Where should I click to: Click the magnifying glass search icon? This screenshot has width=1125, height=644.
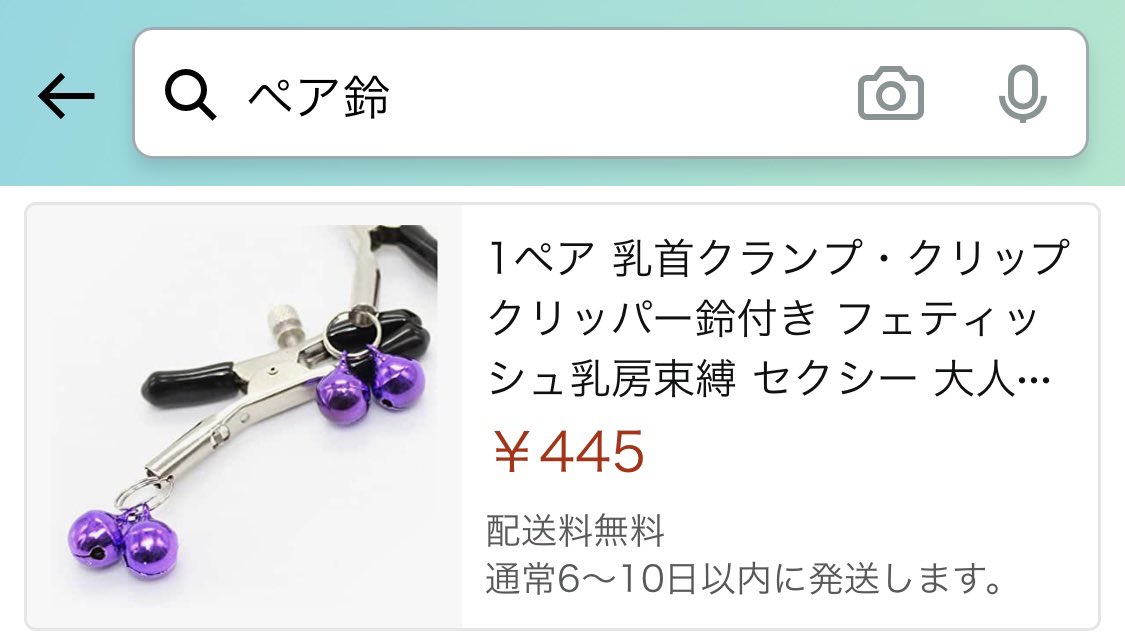[x=190, y=95]
